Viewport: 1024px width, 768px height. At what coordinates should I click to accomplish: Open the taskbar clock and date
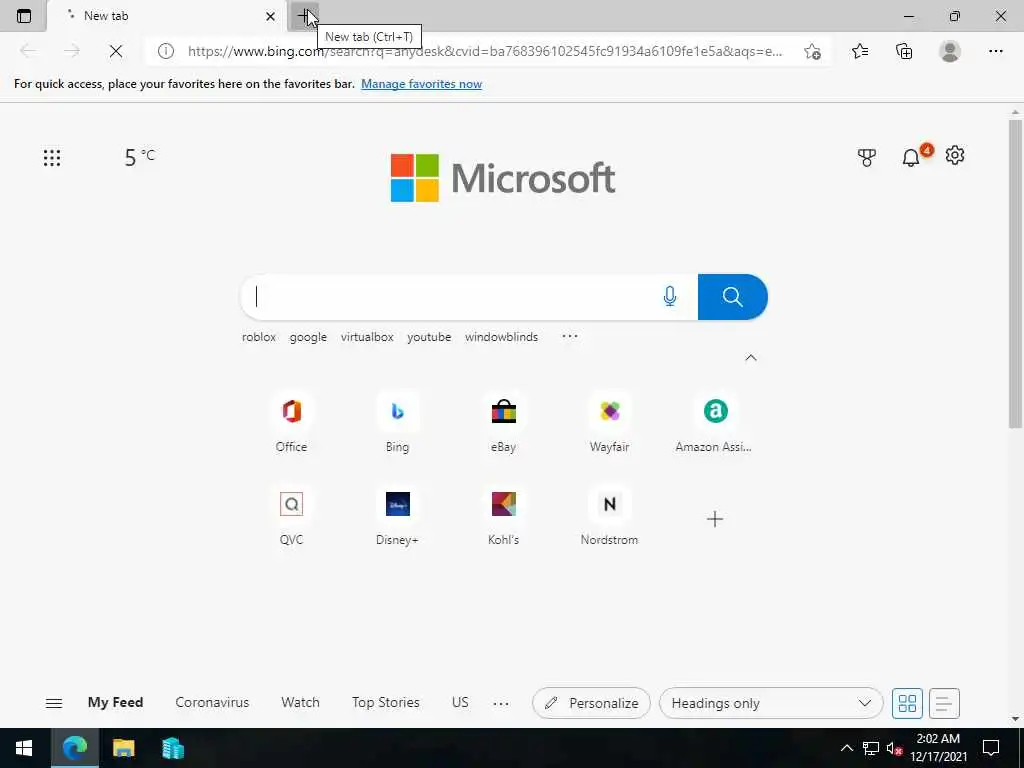(938, 748)
